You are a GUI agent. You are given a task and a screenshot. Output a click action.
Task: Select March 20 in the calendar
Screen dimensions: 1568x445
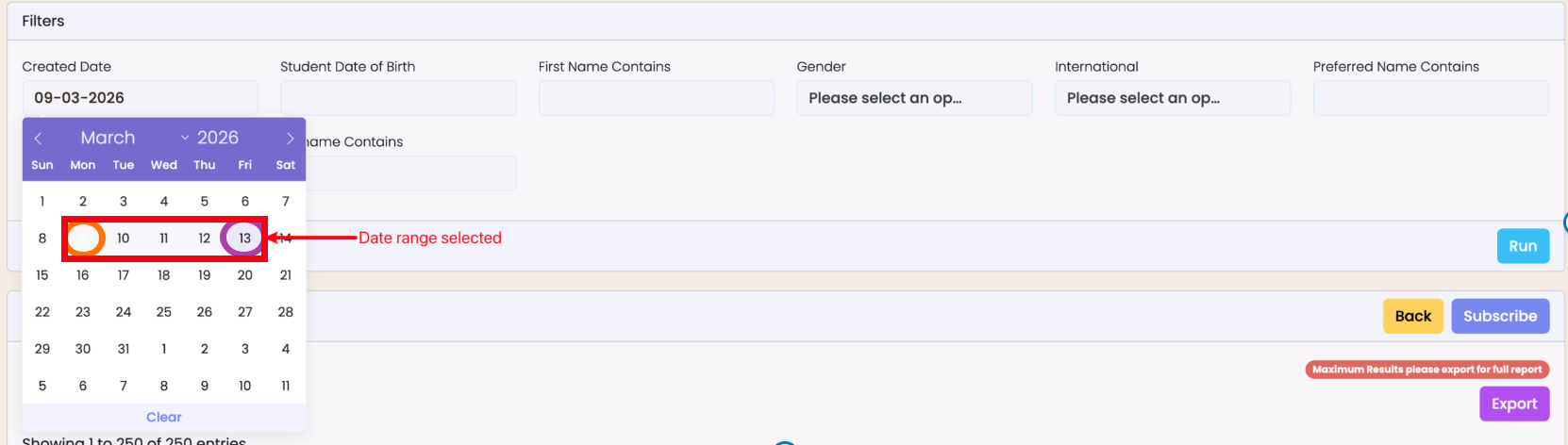tap(244, 275)
